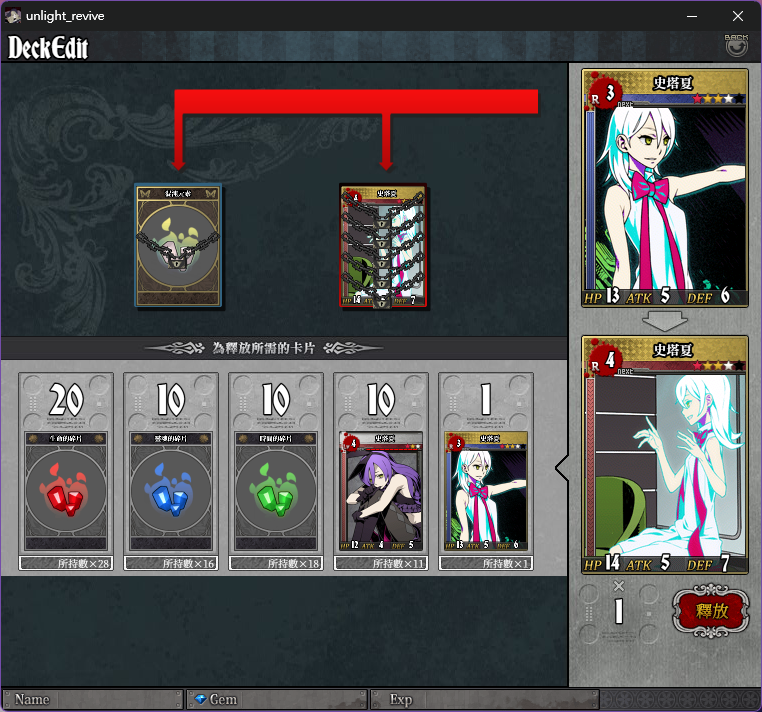
Task: Click the Name field in the status bar
Action: 92,699
